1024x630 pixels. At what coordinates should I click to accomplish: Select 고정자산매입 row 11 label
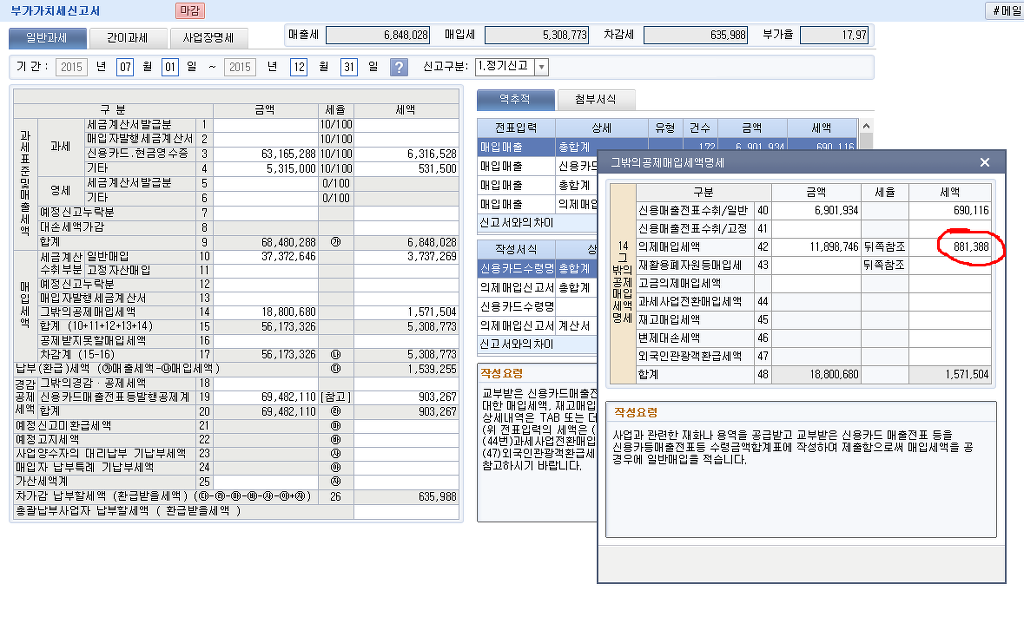click(118, 270)
